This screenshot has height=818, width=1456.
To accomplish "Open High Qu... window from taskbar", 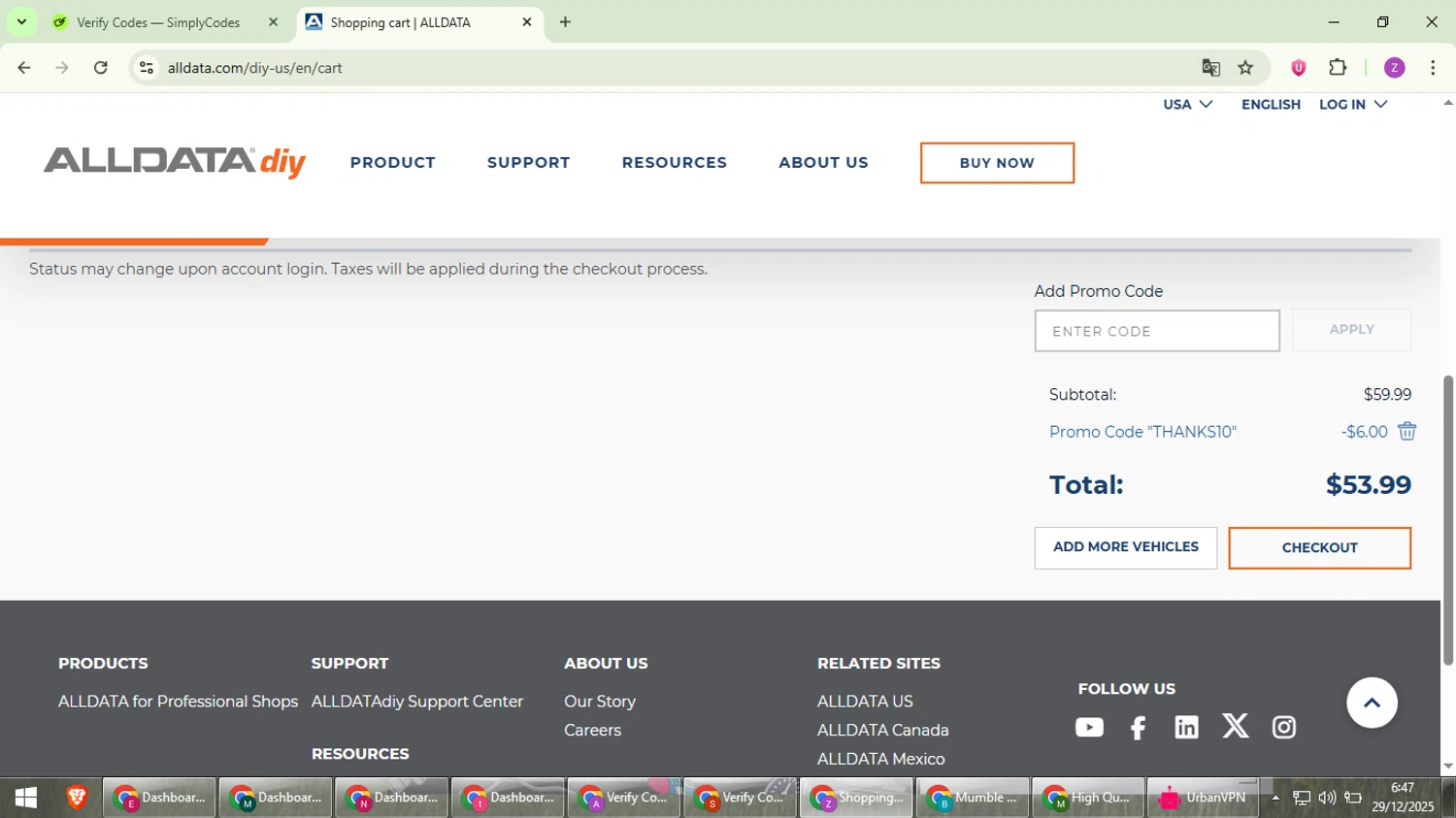I will [x=1088, y=798].
